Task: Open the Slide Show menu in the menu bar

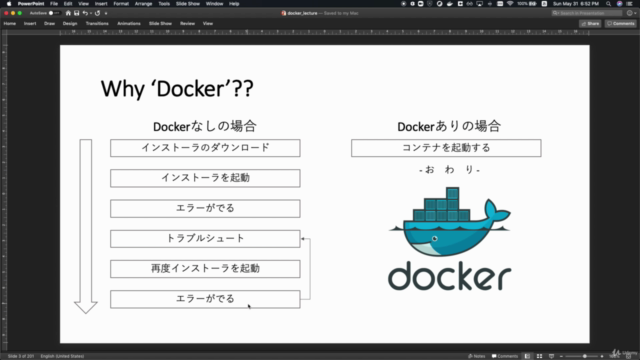Action: point(188,4)
